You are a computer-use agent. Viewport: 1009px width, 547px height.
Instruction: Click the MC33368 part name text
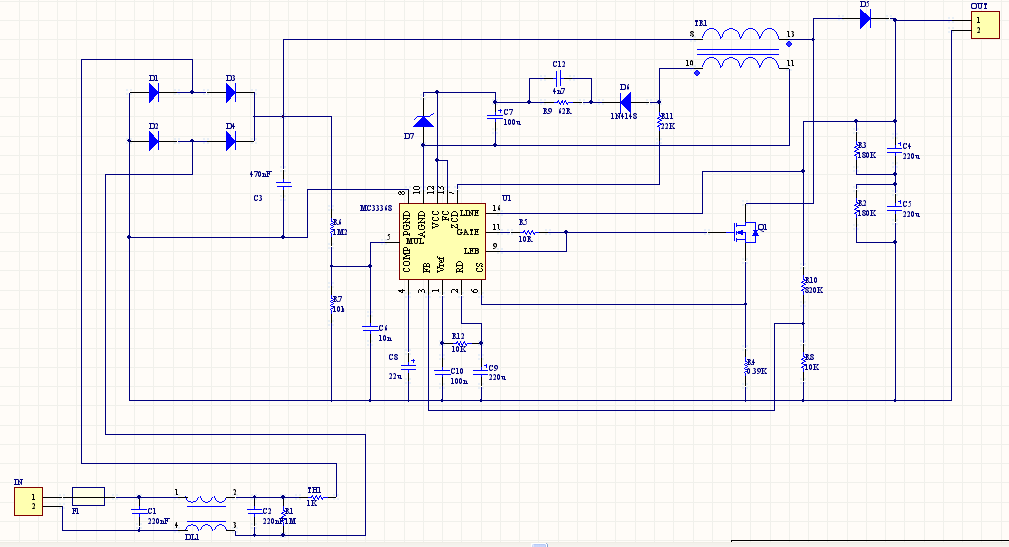376,209
